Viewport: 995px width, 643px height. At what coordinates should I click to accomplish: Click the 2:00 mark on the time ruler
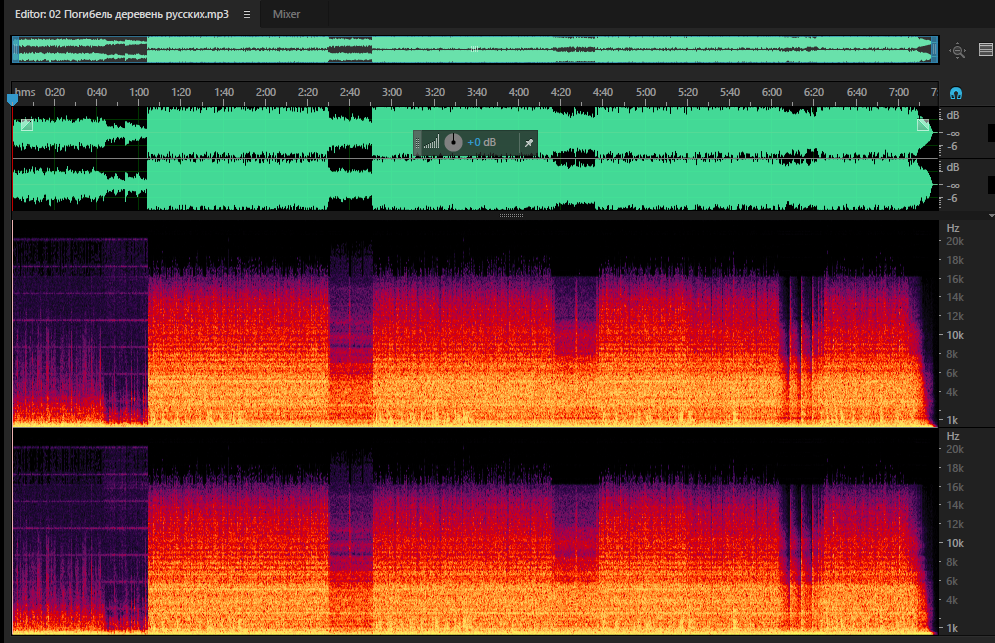pos(265,92)
